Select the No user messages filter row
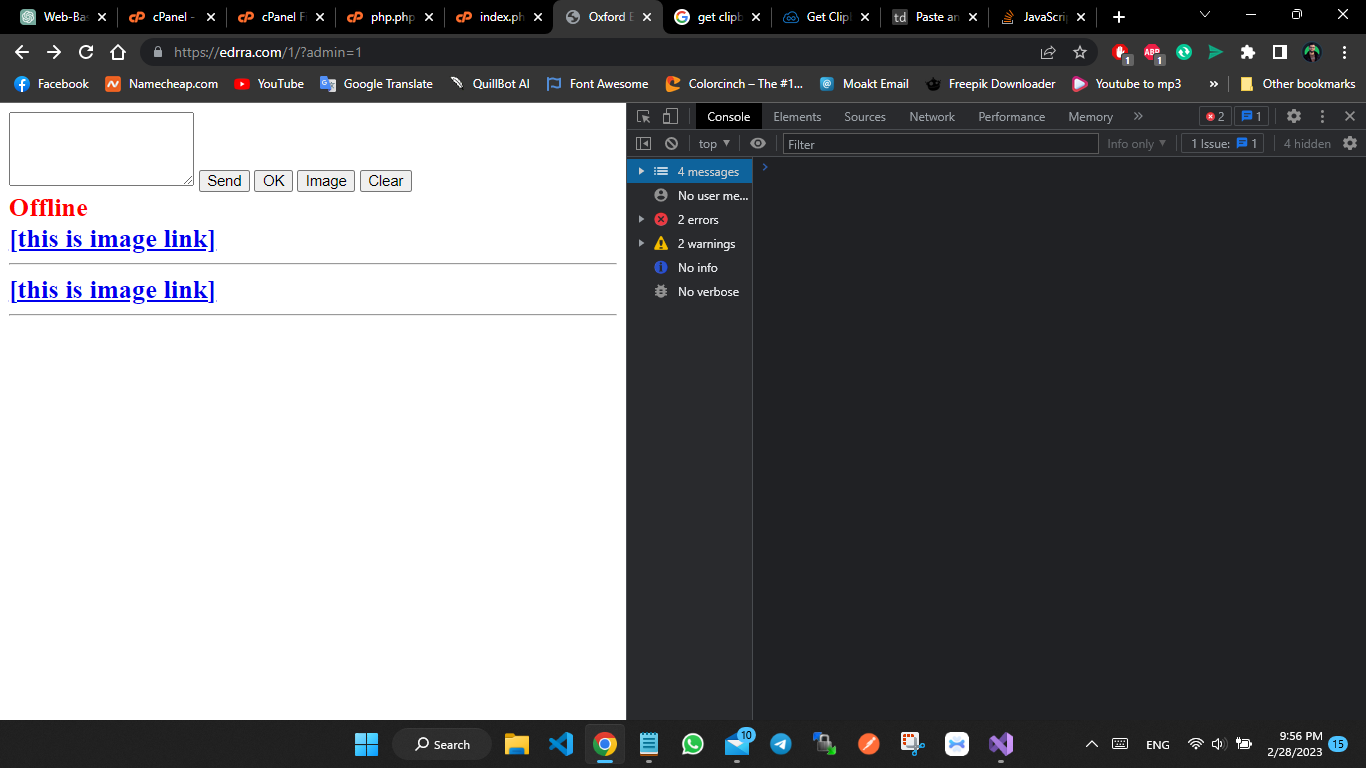Viewport: 1366px width, 768px height. (x=689, y=196)
